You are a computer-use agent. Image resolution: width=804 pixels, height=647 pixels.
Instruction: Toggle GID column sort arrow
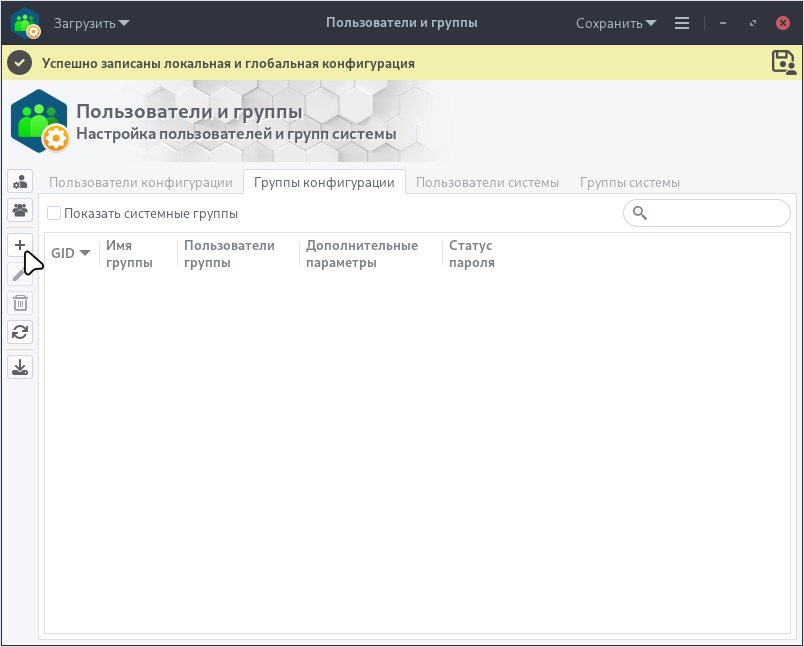point(85,253)
